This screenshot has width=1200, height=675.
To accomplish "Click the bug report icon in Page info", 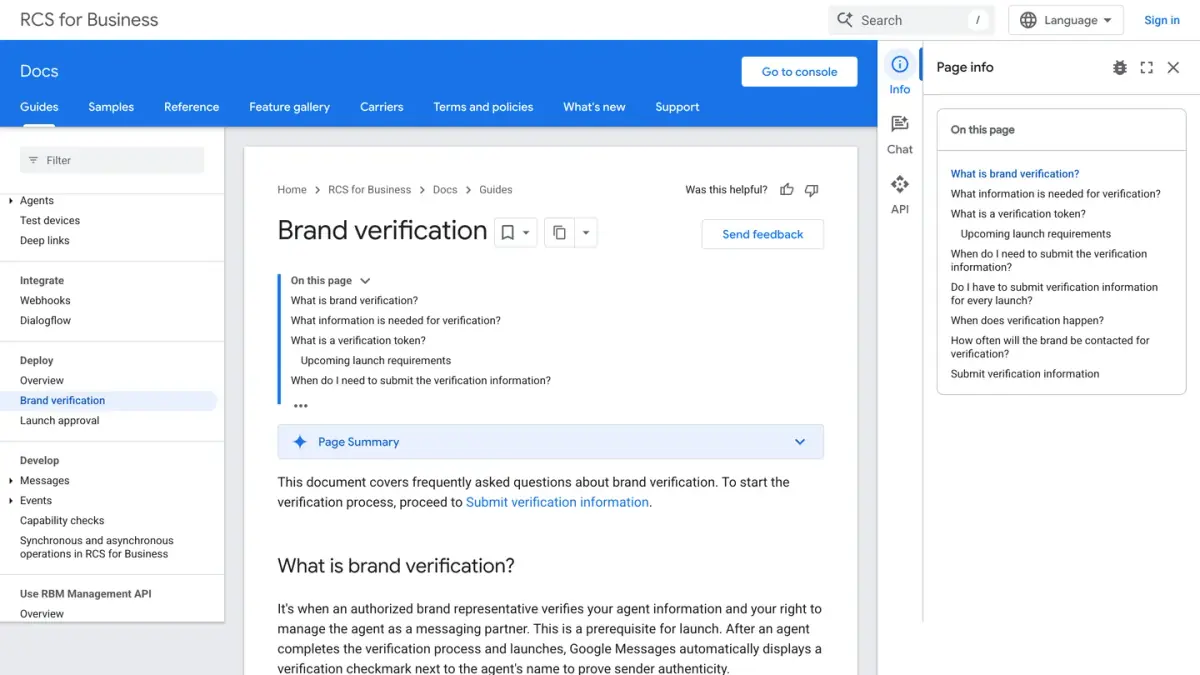I will [x=1120, y=67].
